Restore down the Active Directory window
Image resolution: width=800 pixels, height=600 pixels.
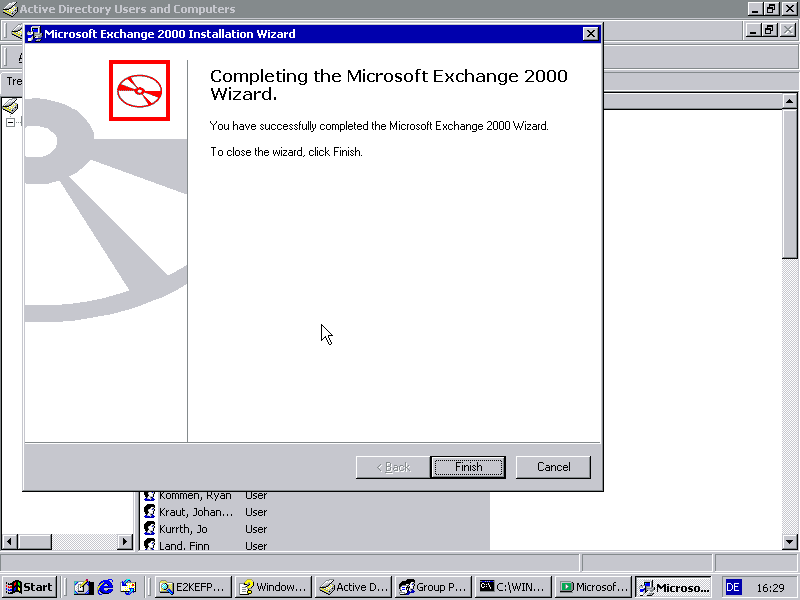[x=771, y=9]
